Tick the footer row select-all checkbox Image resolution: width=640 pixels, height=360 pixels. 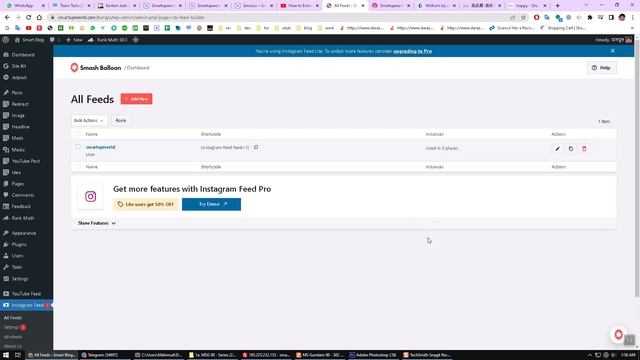coord(78,167)
